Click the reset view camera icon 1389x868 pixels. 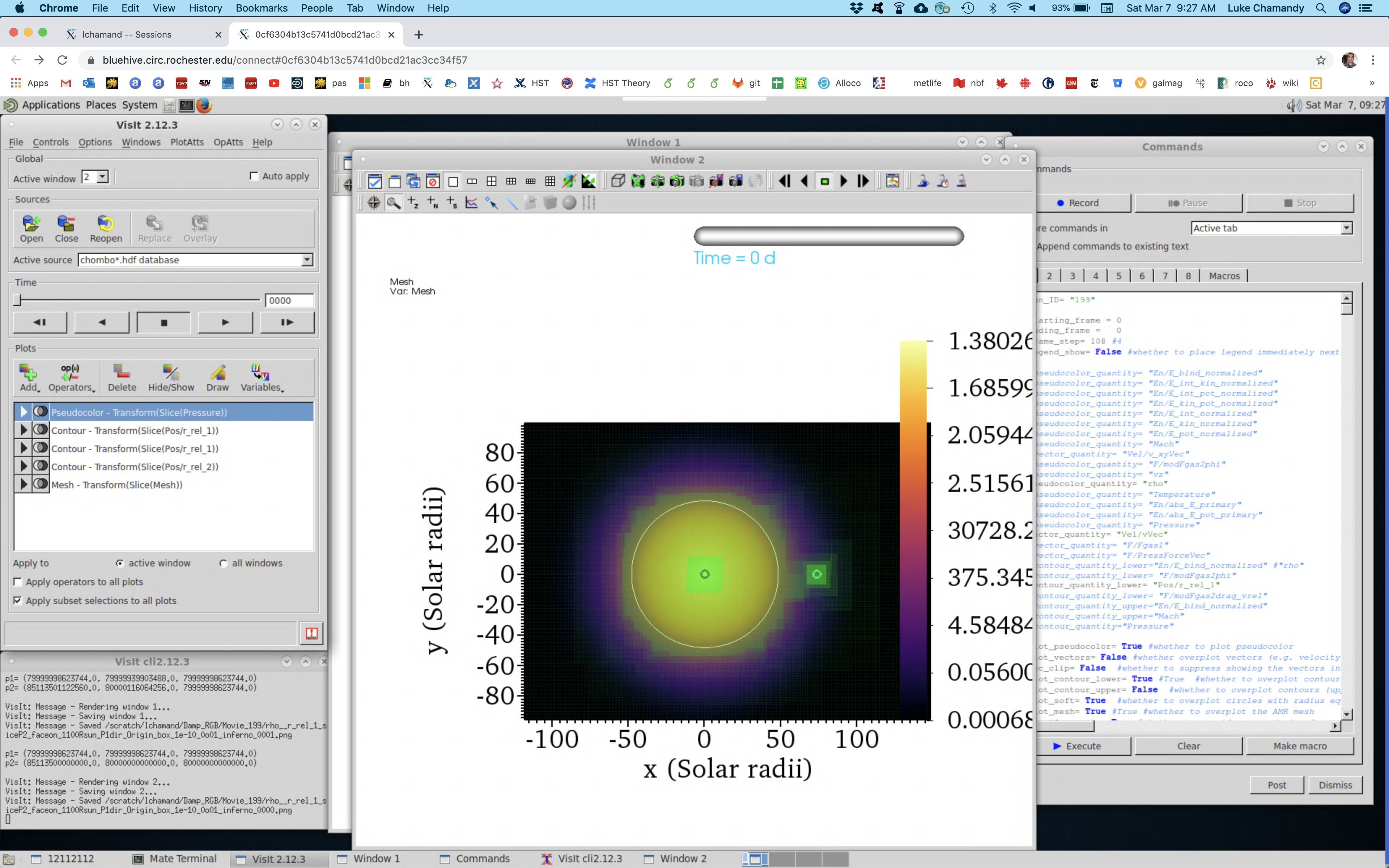(638, 182)
